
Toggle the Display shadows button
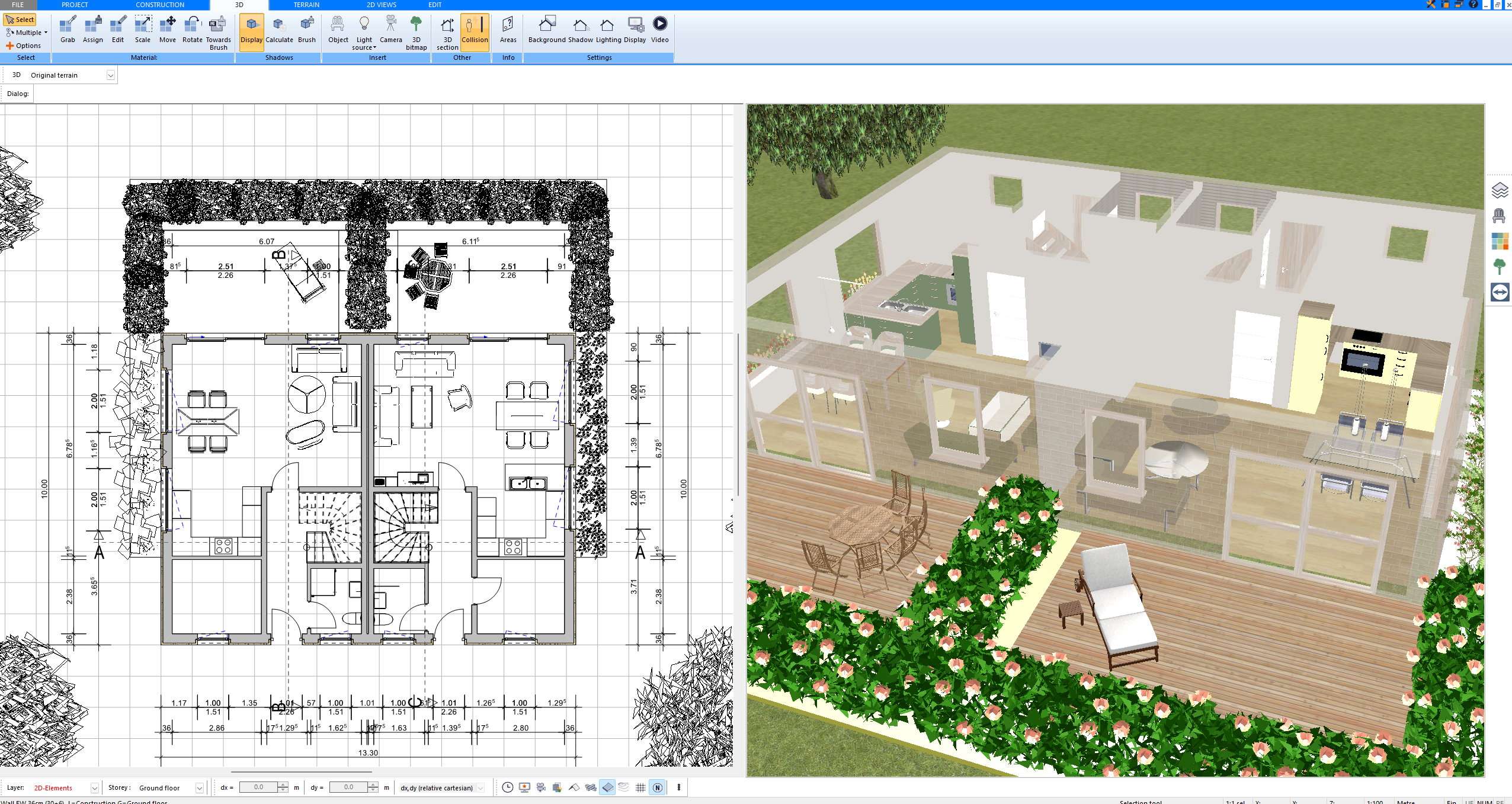(x=251, y=32)
